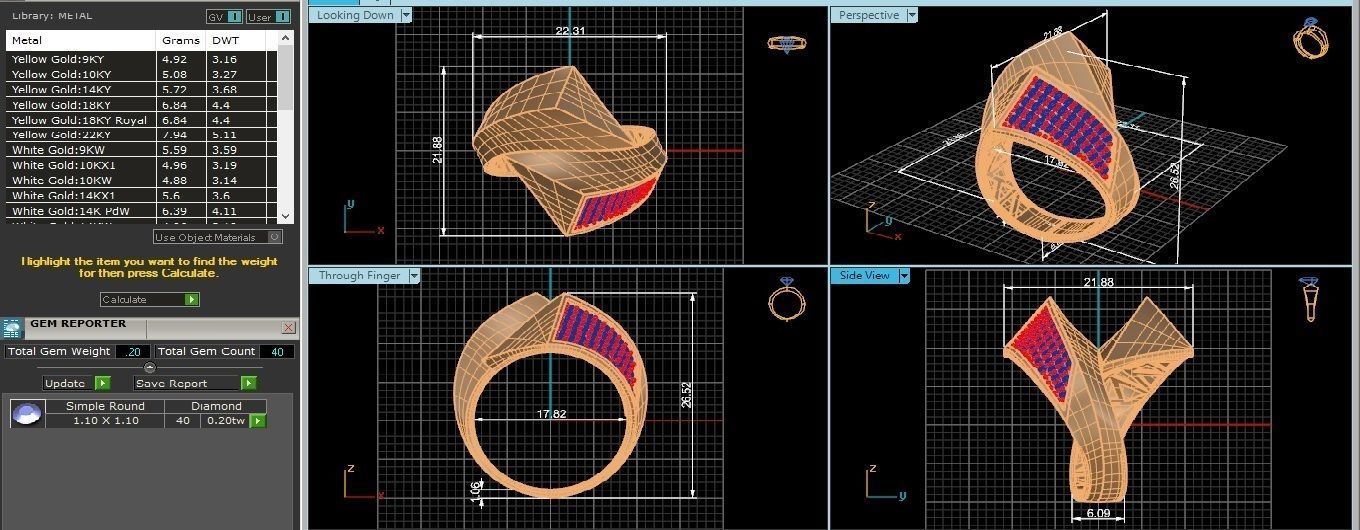Close the Gem Reporter panel
This screenshot has width=1360, height=530.
click(x=288, y=327)
